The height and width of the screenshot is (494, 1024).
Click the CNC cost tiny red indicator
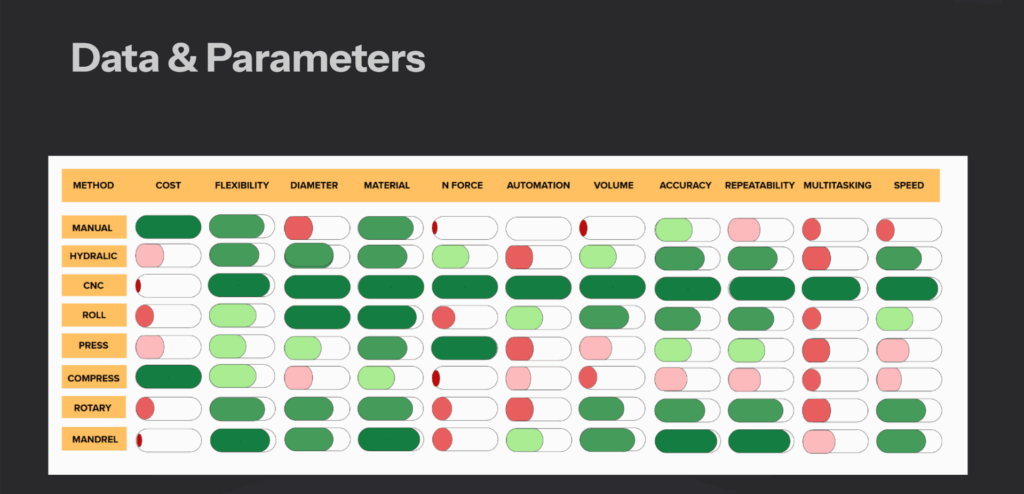[138, 286]
